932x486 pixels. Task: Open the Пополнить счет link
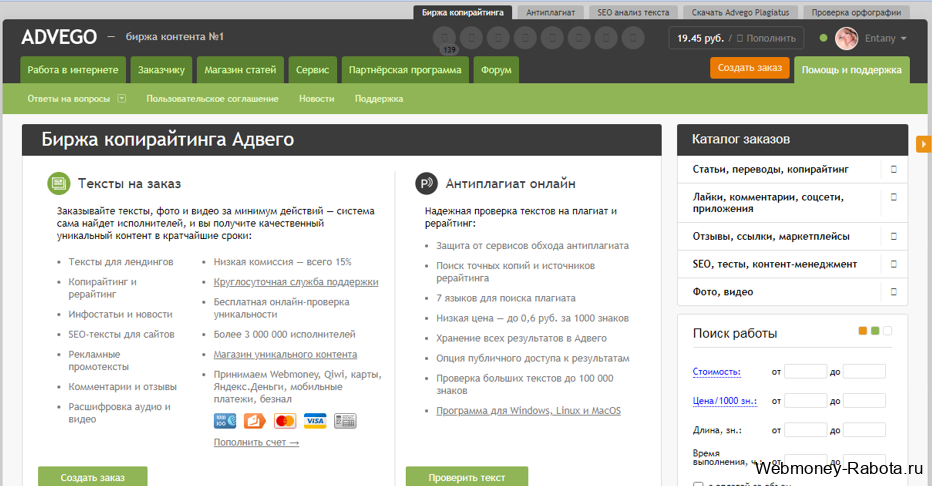coord(256,442)
